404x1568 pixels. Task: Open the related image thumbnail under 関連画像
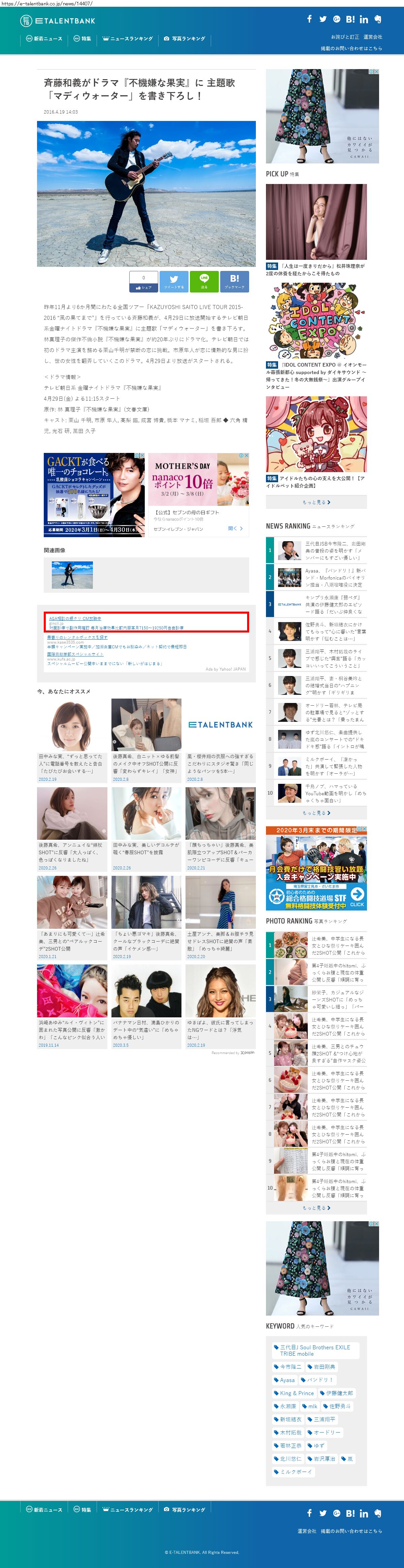point(72,575)
